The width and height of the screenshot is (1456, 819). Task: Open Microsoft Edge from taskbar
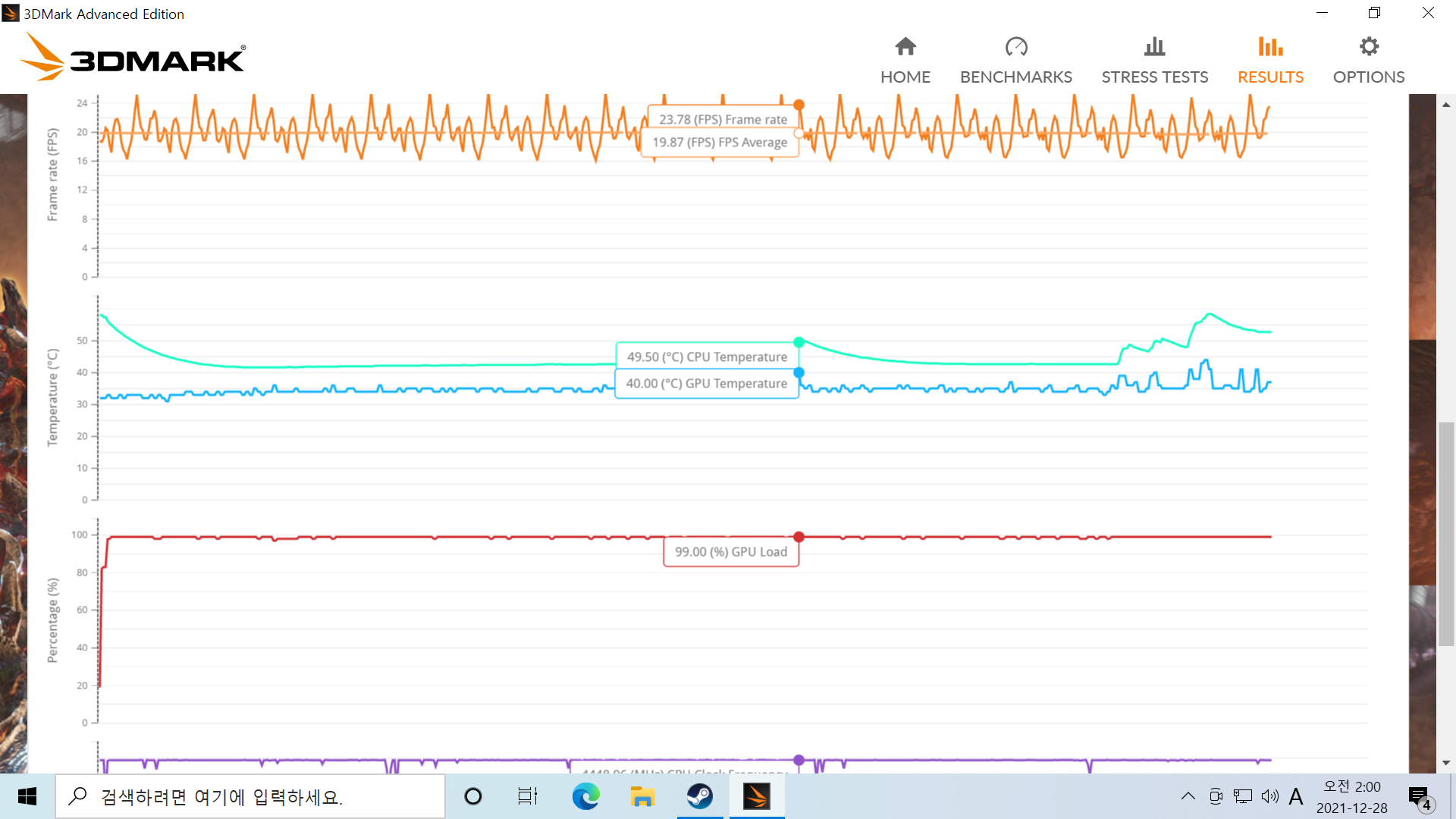tap(585, 796)
